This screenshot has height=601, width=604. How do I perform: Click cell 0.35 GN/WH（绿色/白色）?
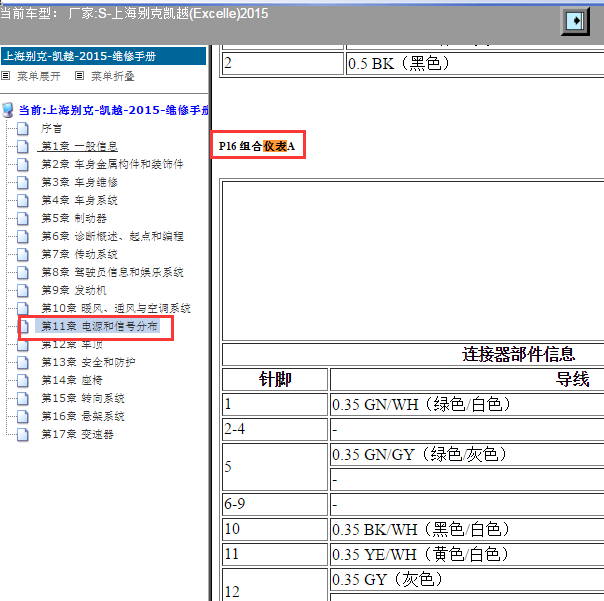467,405
